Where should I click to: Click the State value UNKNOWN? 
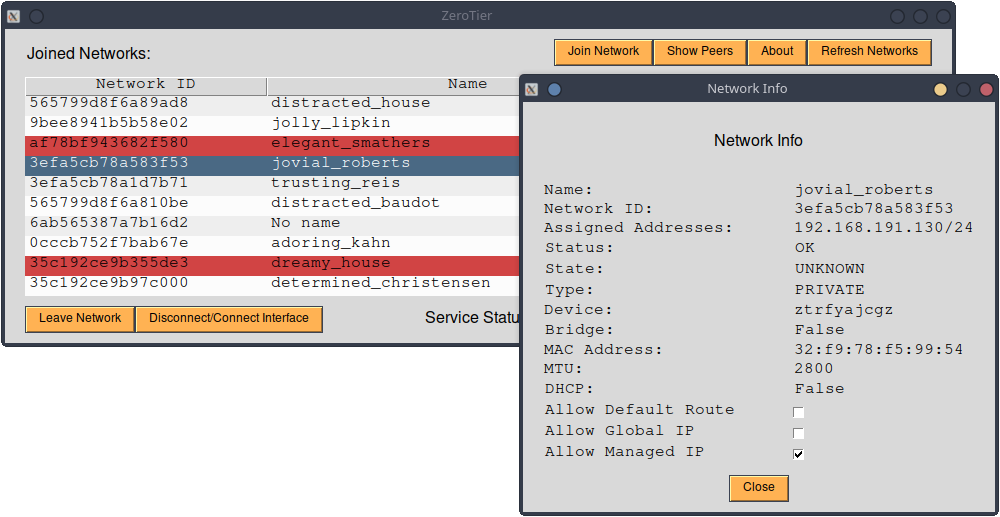[x=830, y=269]
